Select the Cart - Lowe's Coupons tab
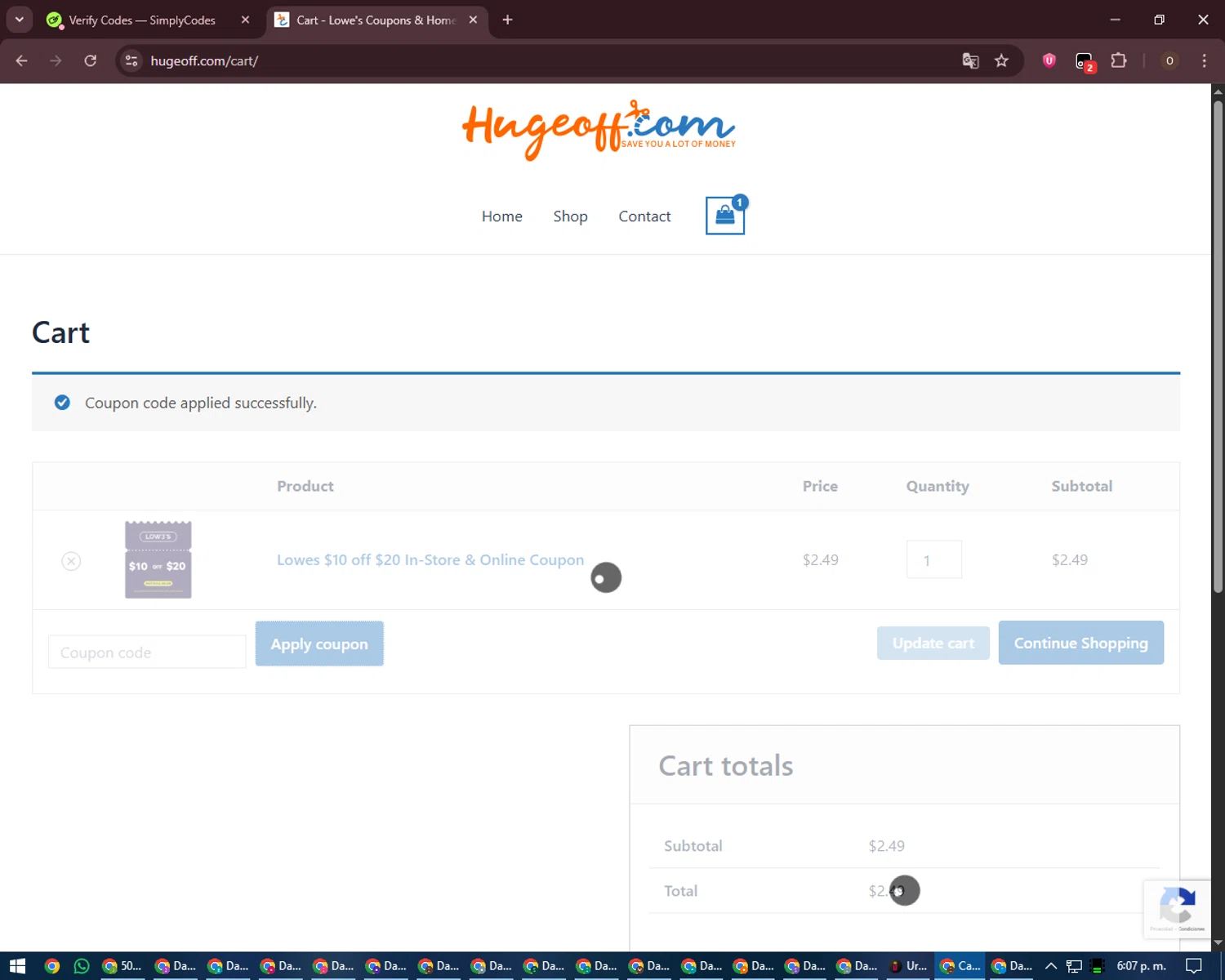This screenshot has width=1225, height=980. 377,20
